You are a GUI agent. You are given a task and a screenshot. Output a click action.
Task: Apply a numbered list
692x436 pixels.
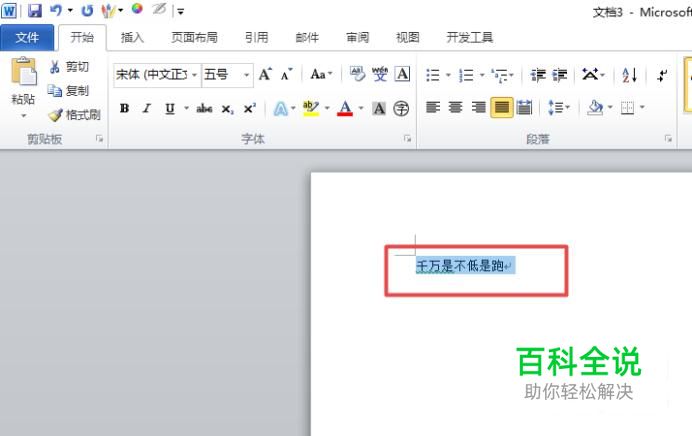[466, 75]
